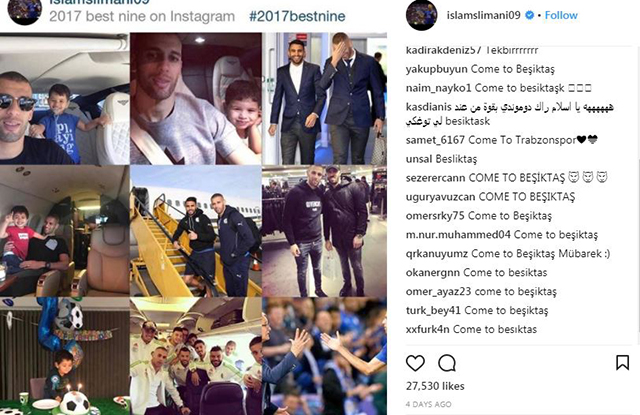Open samet_6167 commenter profile
The image size is (640, 415).
[x=435, y=140]
